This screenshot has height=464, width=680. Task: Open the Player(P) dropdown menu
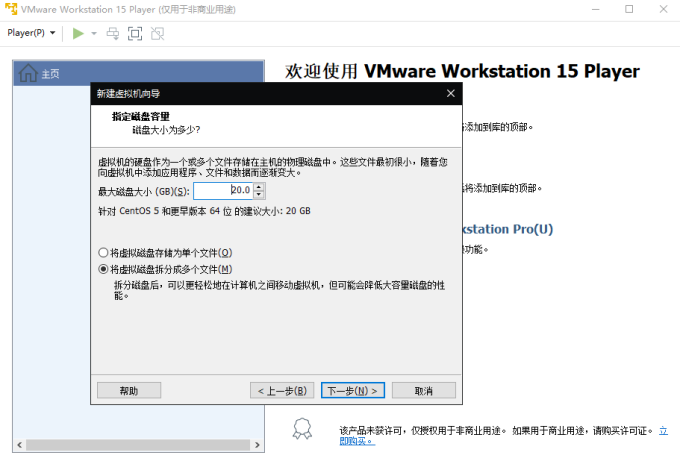point(31,33)
